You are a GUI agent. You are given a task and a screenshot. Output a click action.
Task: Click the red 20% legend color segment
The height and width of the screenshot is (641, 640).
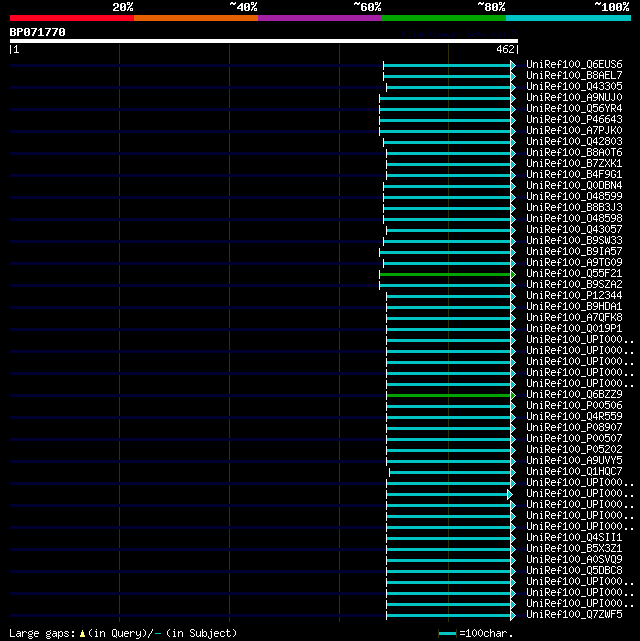(x=72, y=18)
